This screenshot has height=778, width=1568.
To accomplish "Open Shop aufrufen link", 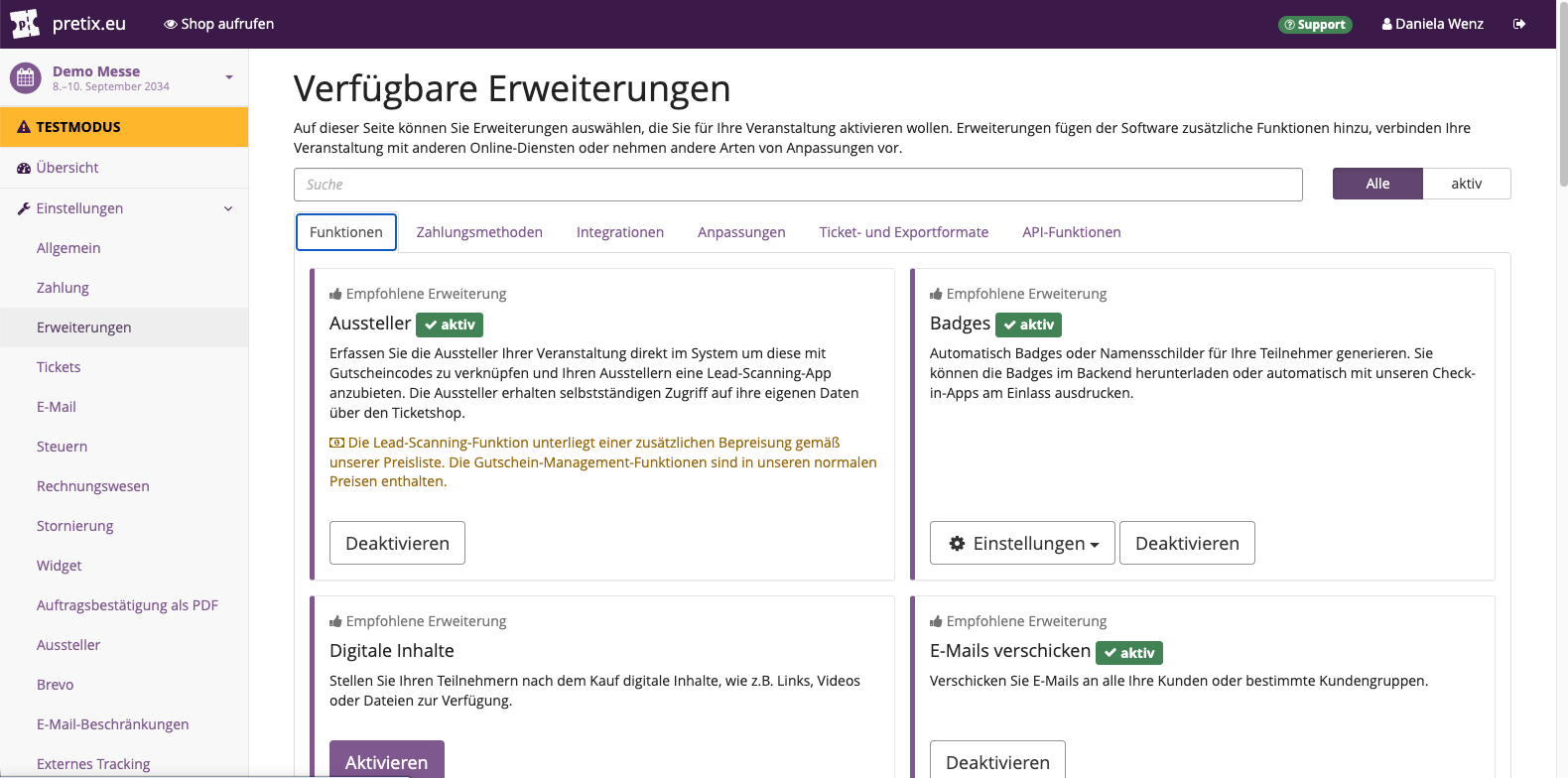I will (219, 24).
